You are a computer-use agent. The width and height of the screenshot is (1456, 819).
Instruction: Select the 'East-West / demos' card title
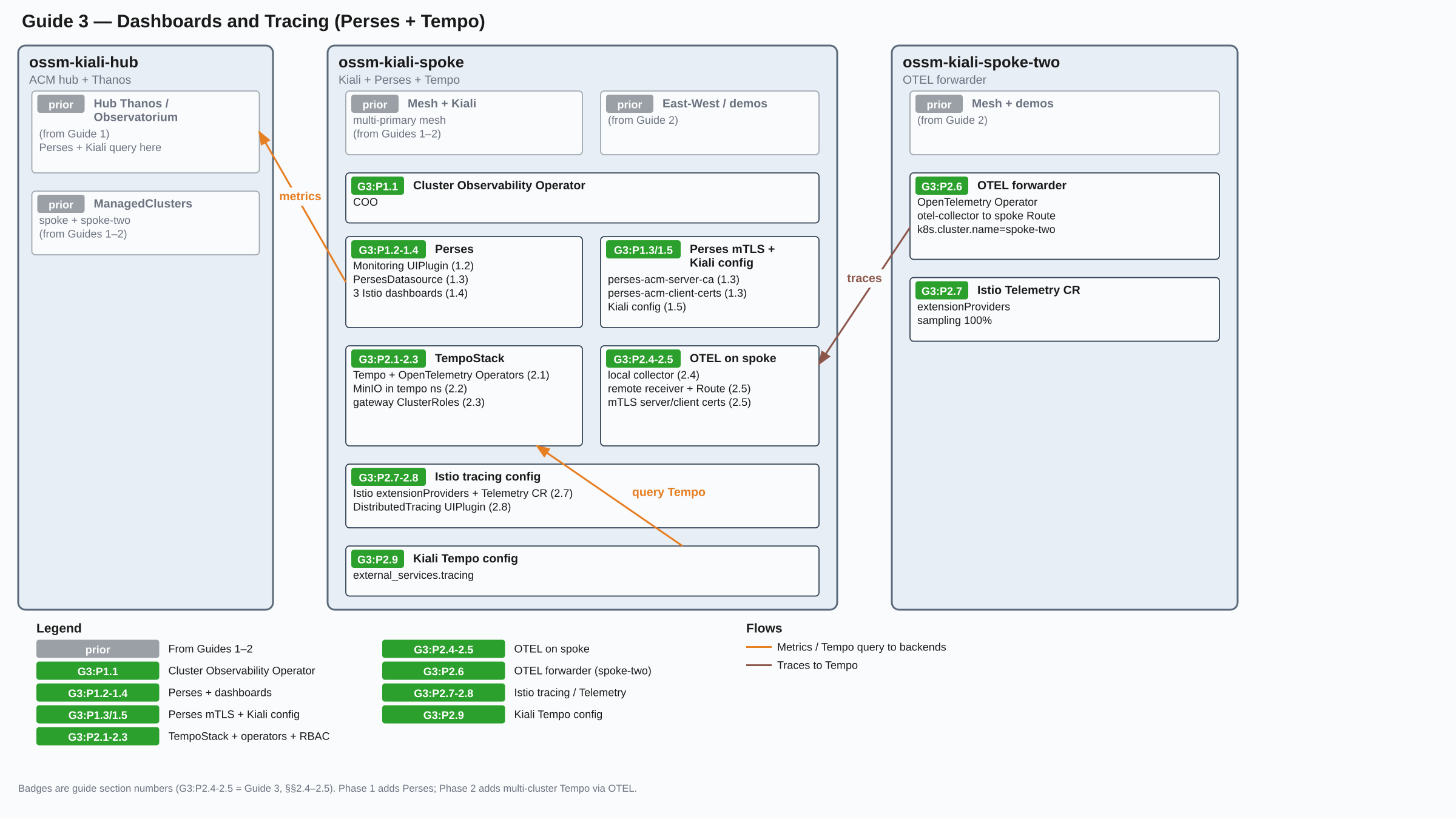[715, 104]
